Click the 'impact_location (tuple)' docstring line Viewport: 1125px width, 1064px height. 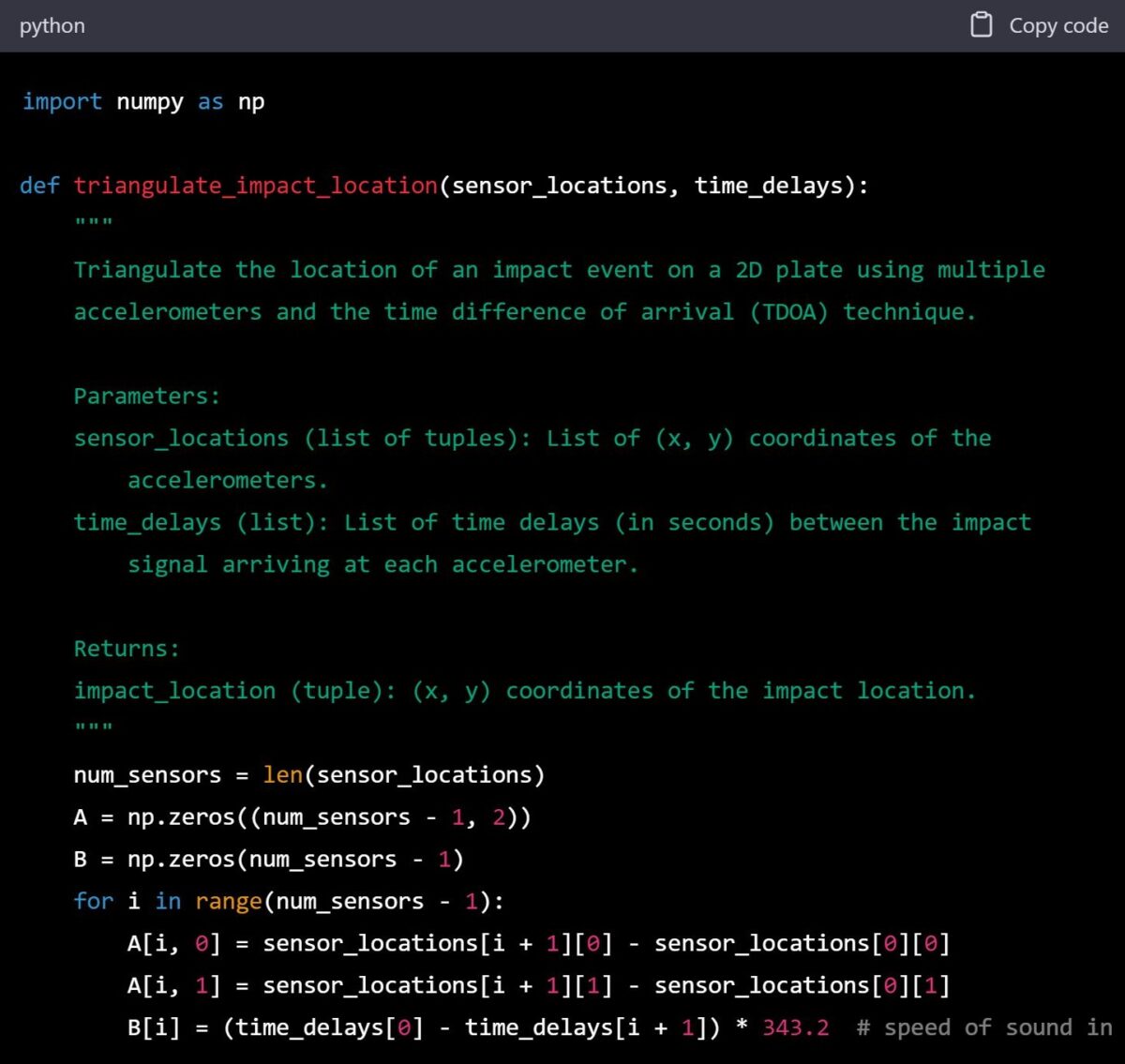pos(525,692)
